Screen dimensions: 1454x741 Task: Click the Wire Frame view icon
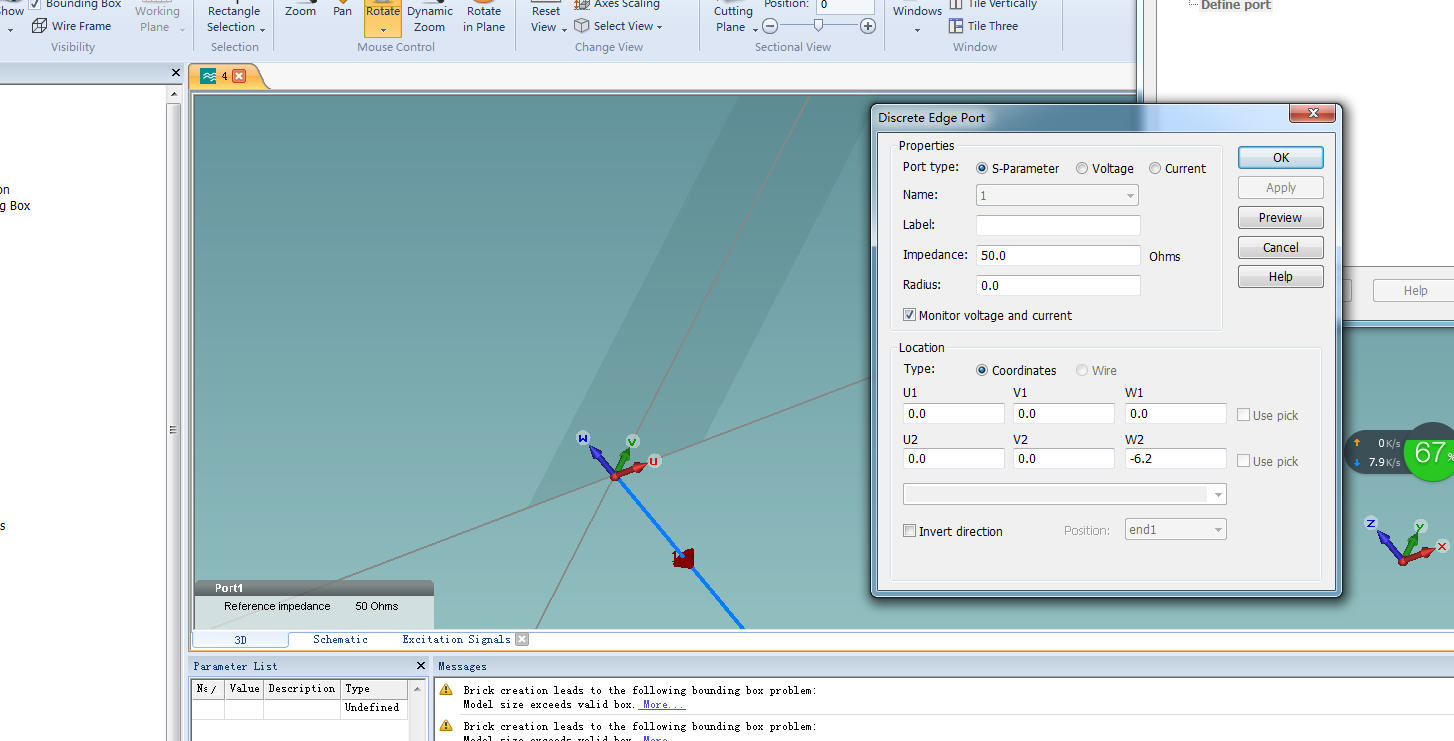tap(39, 26)
